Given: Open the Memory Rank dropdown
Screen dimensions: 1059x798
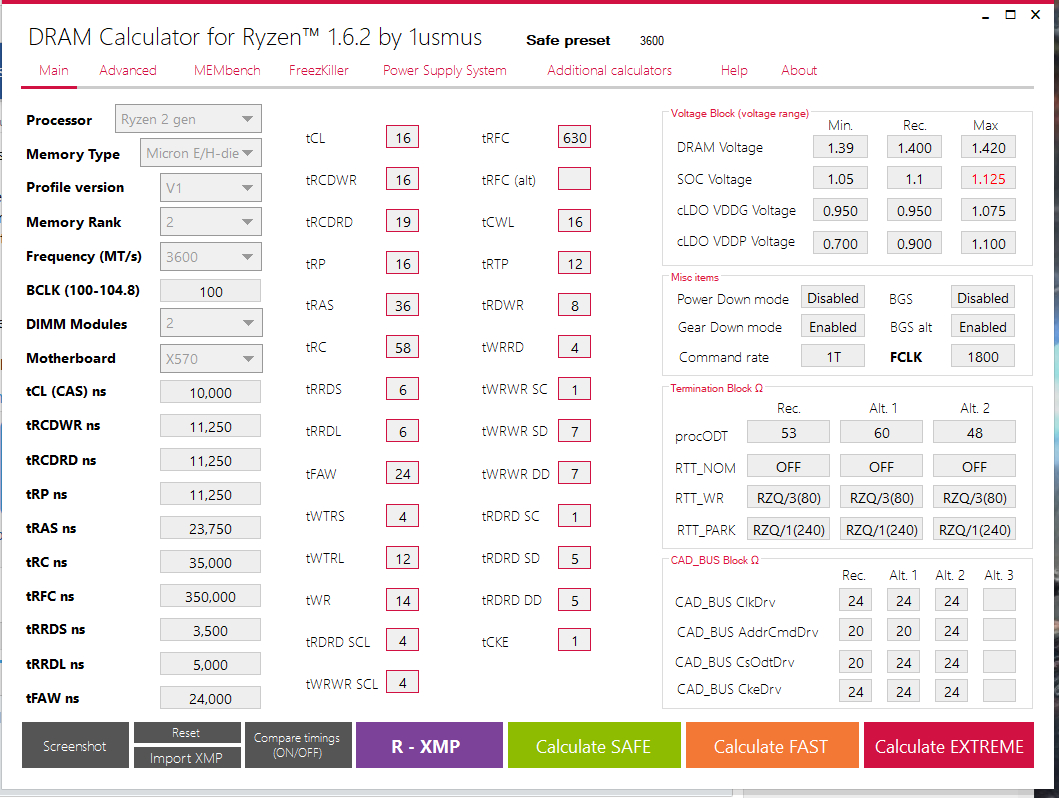Looking at the screenshot, I should point(211,221).
